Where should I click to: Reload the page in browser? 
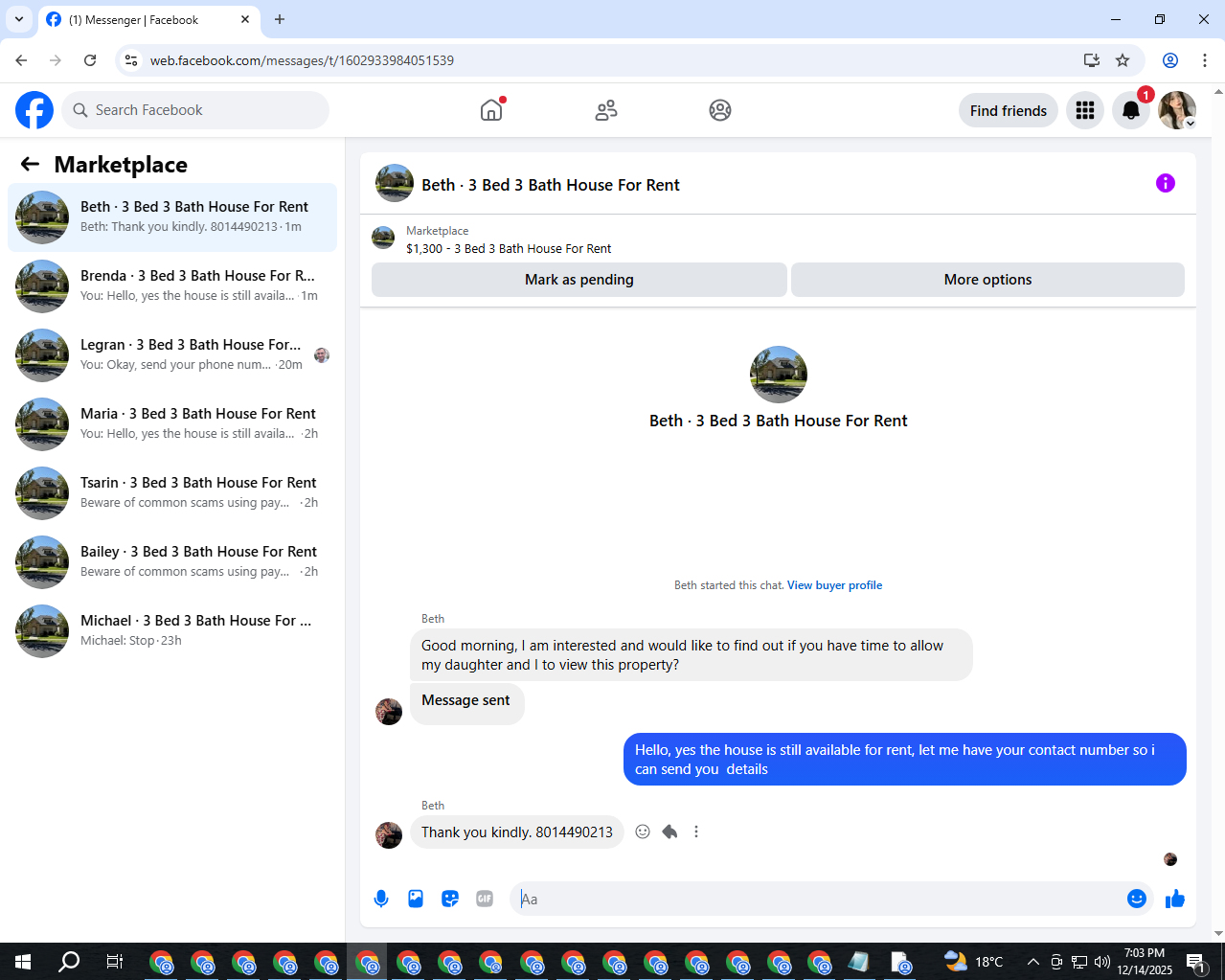click(x=90, y=60)
